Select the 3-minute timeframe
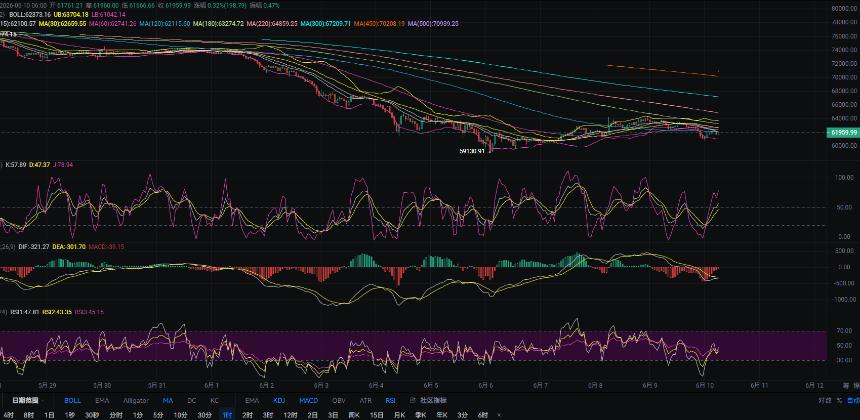Image resolution: width=860 pixels, height=420 pixels. (x=462, y=415)
